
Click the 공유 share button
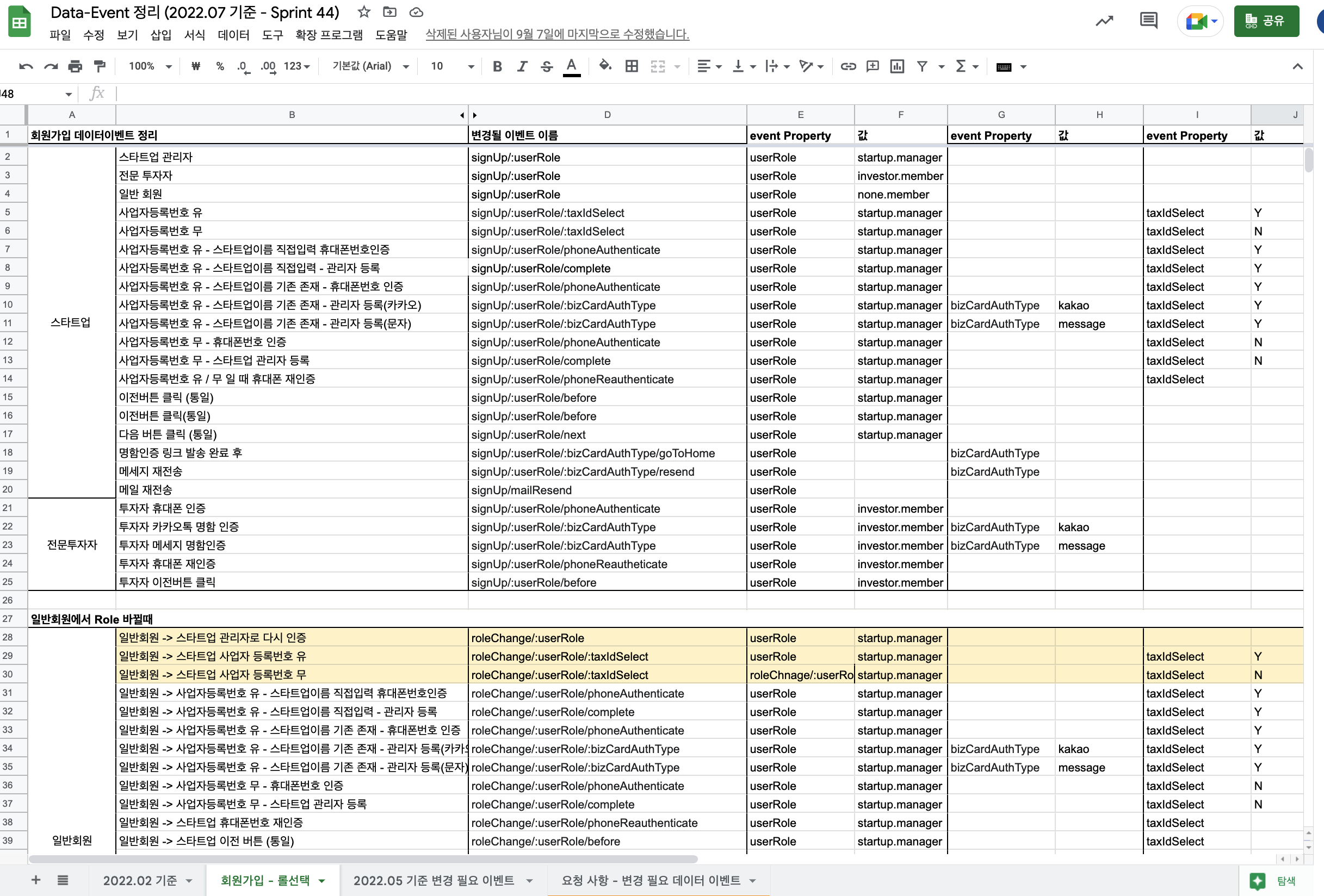click(x=1266, y=21)
